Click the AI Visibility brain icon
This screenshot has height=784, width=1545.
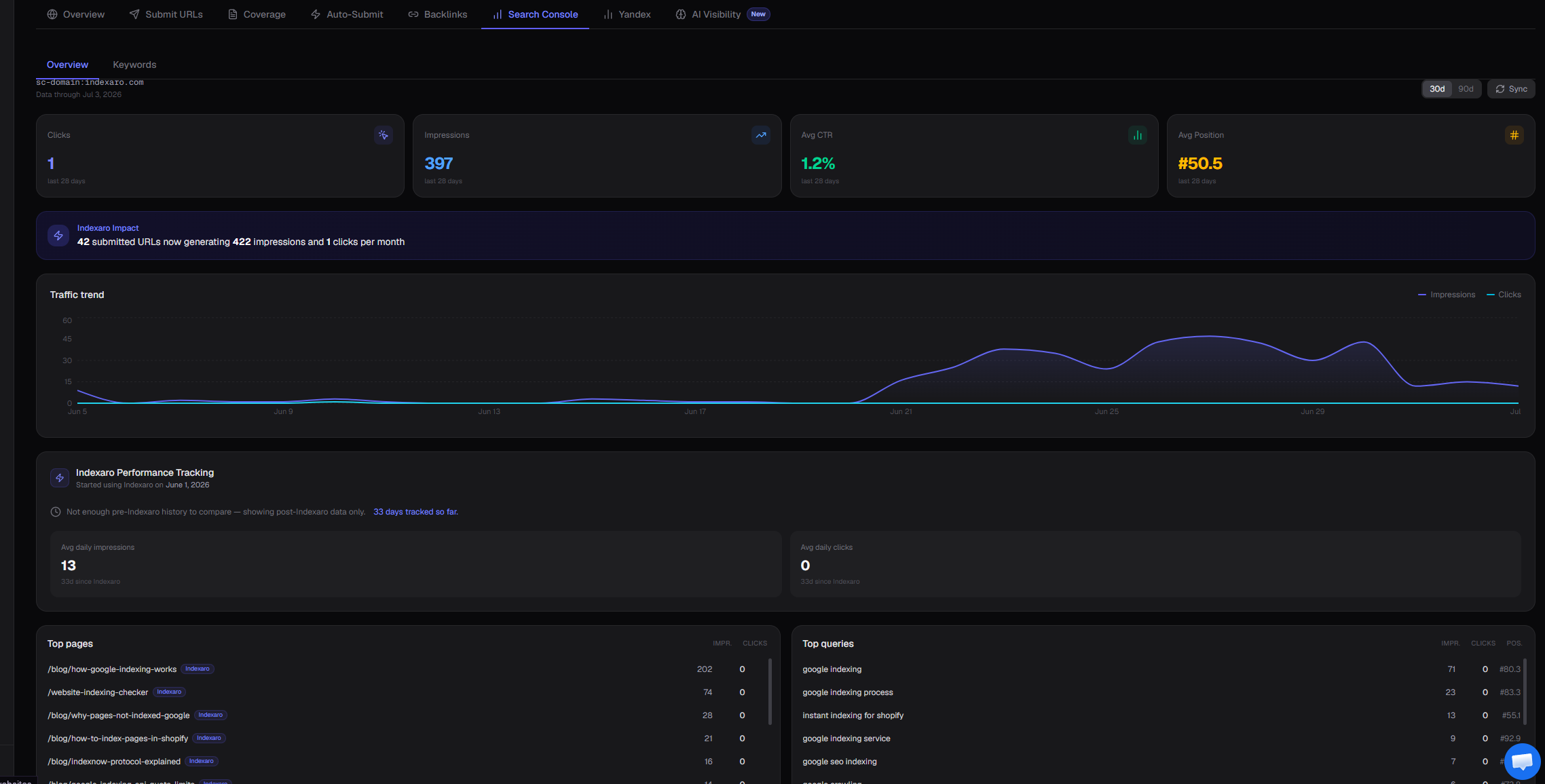tap(681, 14)
